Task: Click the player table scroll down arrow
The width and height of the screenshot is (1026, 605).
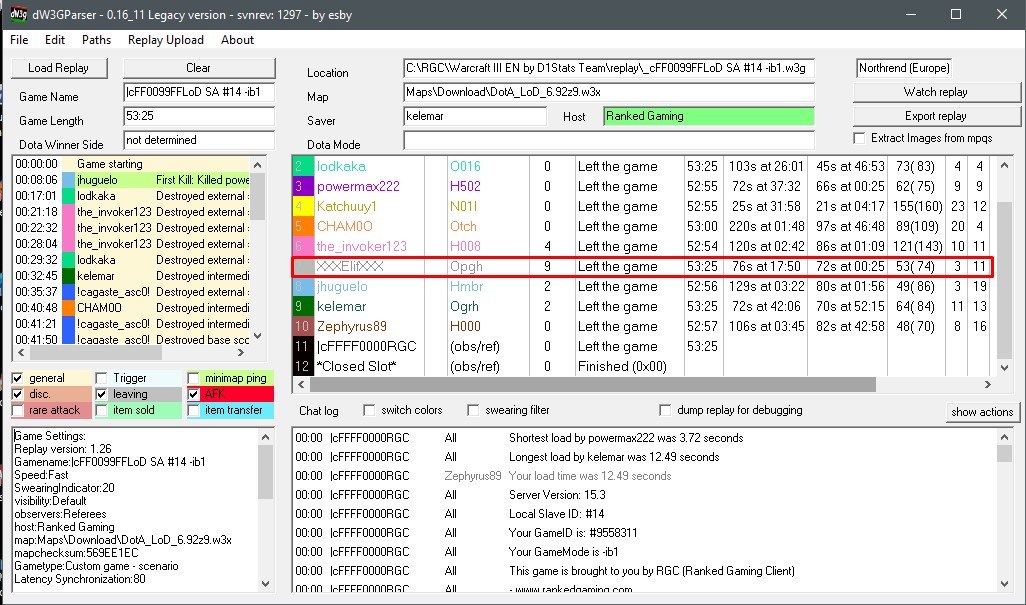Action: pyautogui.click(x=1004, y=368)
